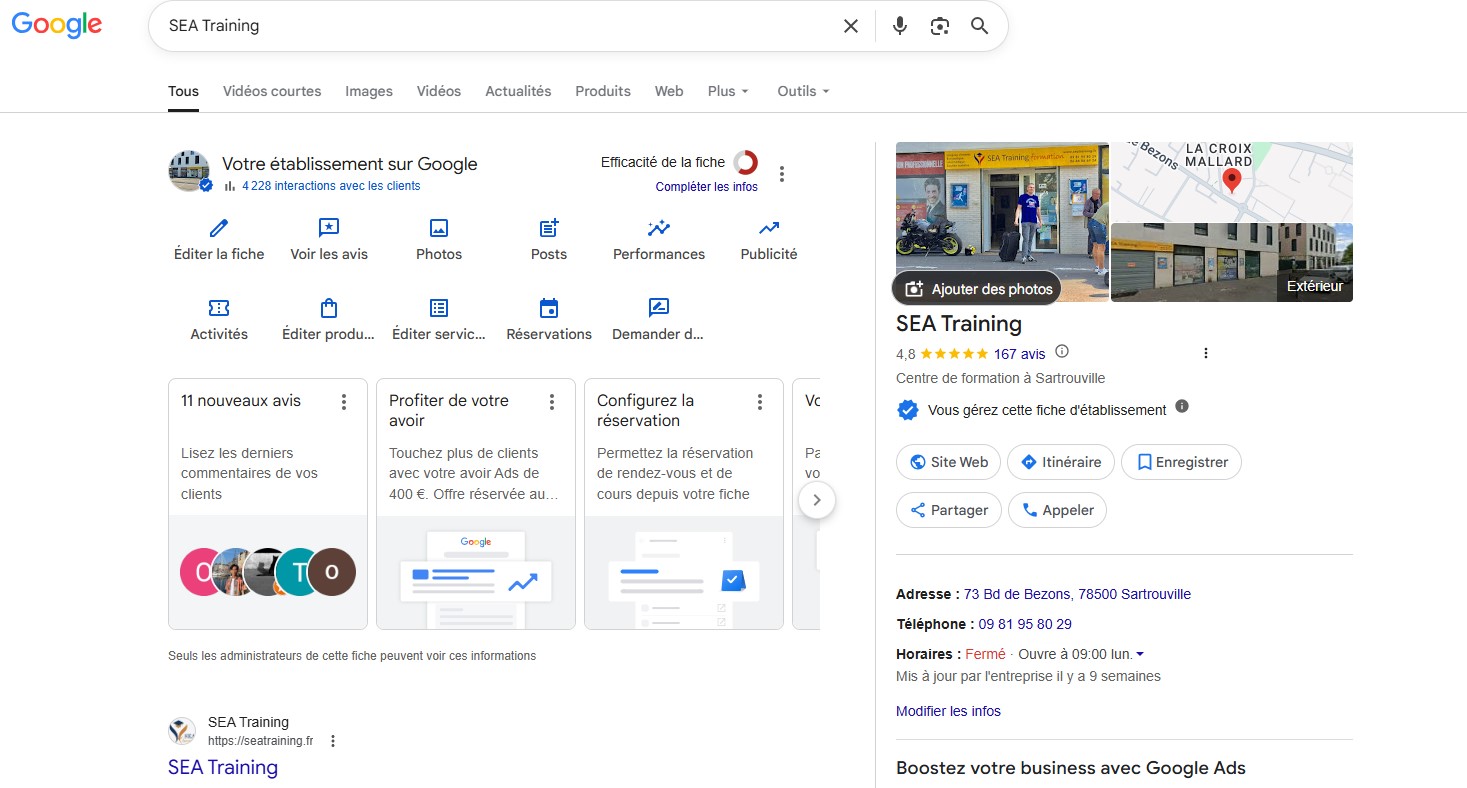Click 'Votre établissement sur Google' heading
The image size is (1467, 788).
[x=350, y=164]
